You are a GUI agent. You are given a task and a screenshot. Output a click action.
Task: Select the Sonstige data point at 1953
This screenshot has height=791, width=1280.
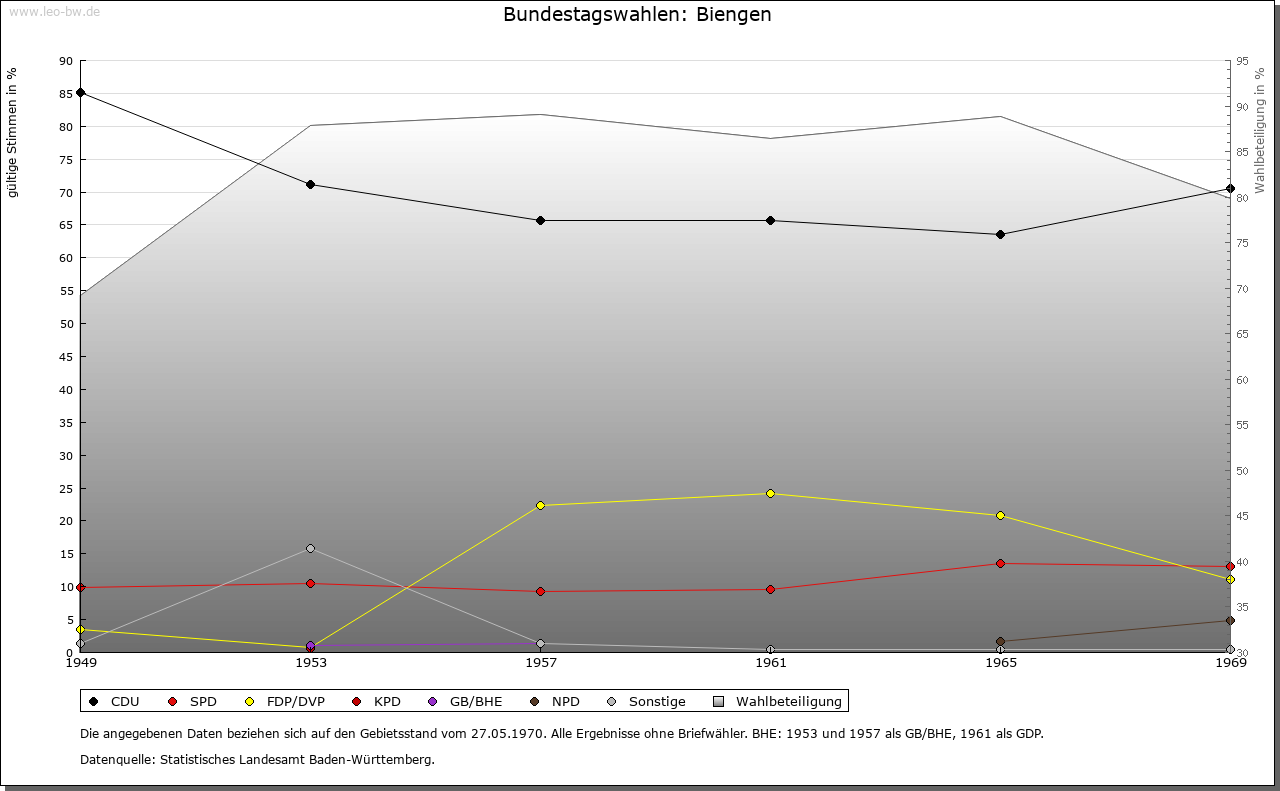310,548
